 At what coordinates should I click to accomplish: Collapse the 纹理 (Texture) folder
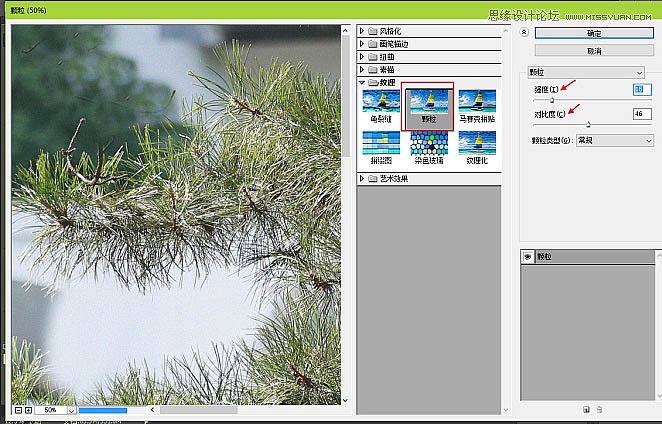click(362, 83)
